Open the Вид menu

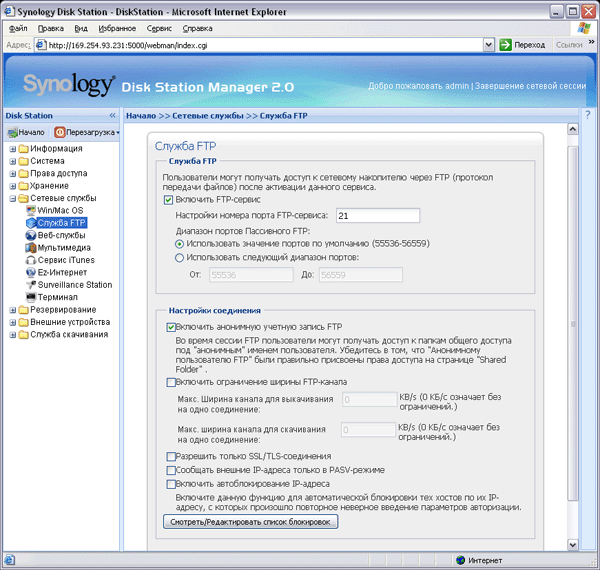(x=81, y=28)
